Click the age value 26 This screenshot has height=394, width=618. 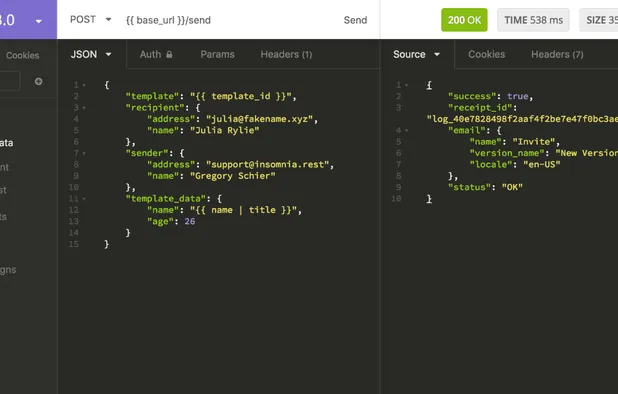click(x=190, y=221)
